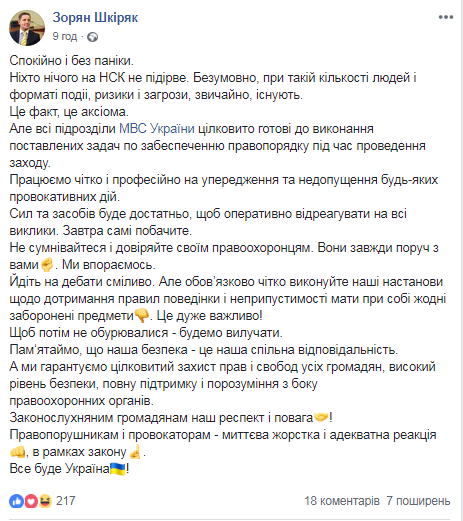The image size is (463, 521).
Task: Click the fist punch emoji before 'в рамках'
Action: [17, 452]
